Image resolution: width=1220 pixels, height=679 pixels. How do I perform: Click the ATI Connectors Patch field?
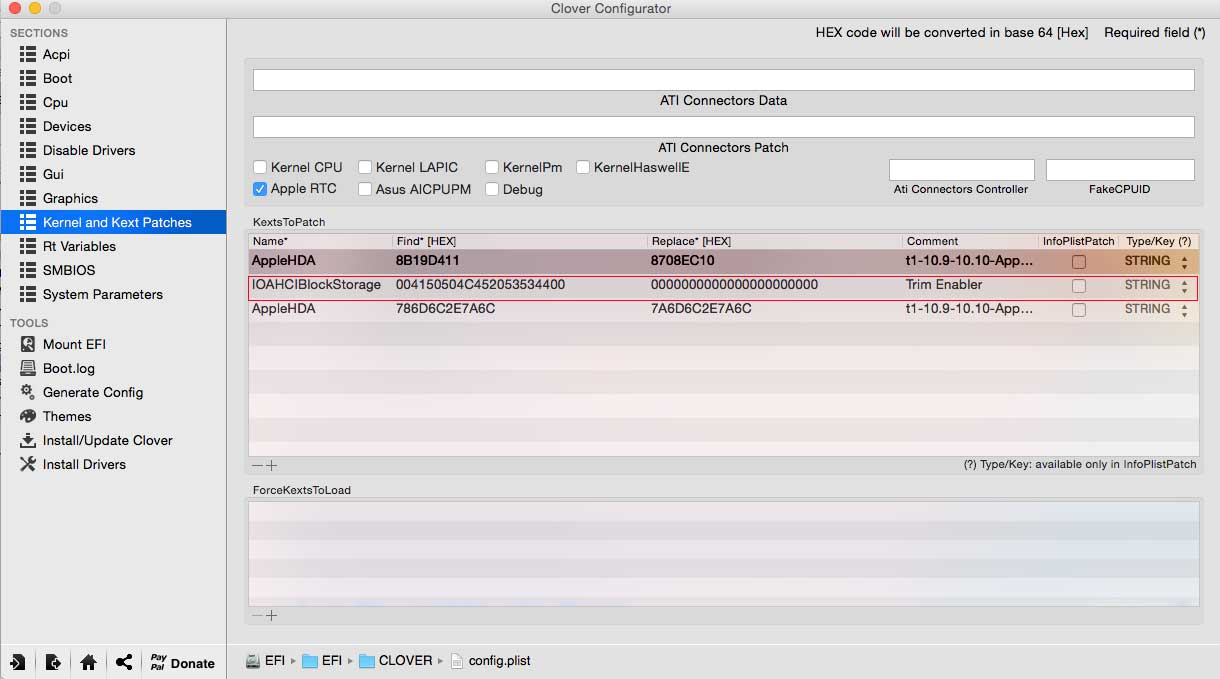click(x=723, y=127)
